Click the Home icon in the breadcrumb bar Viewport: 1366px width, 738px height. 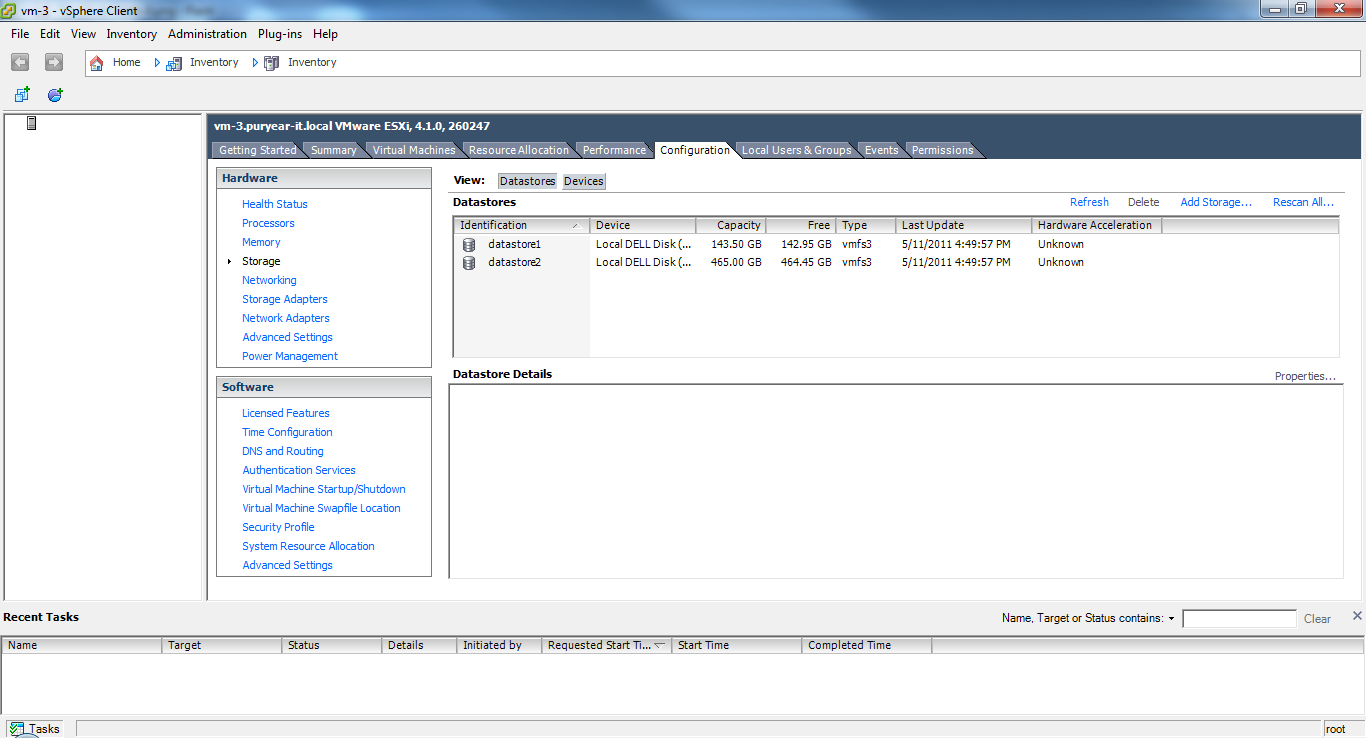coord(97,62)
